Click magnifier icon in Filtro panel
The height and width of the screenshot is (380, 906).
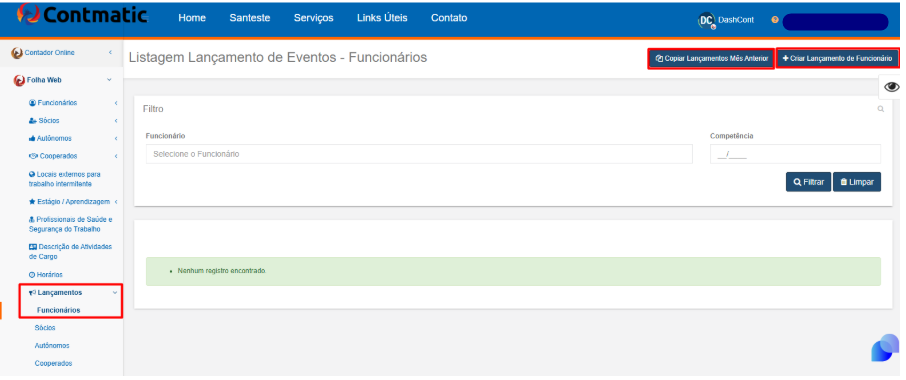(881, 109)
